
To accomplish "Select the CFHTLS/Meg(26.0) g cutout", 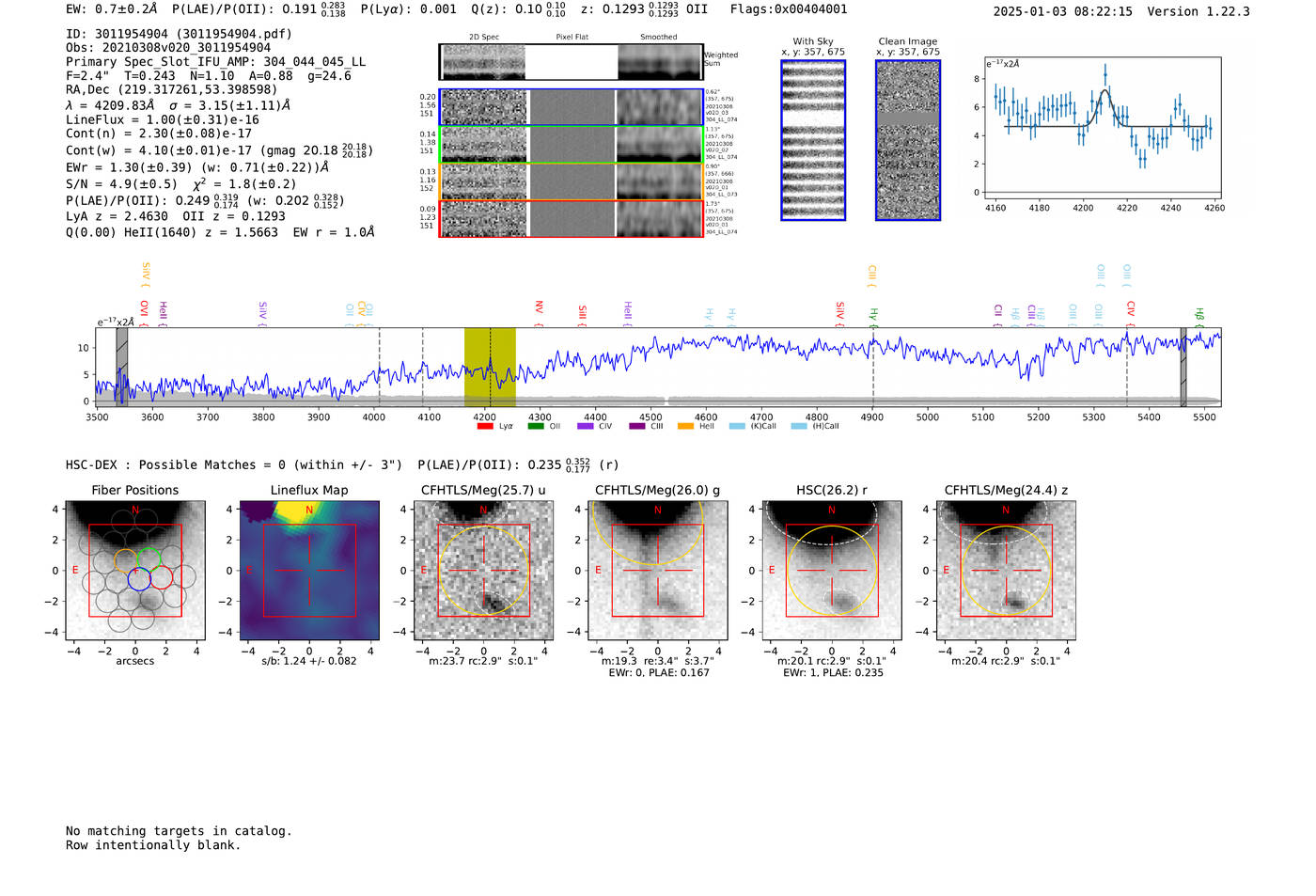I will coord(658,571).
